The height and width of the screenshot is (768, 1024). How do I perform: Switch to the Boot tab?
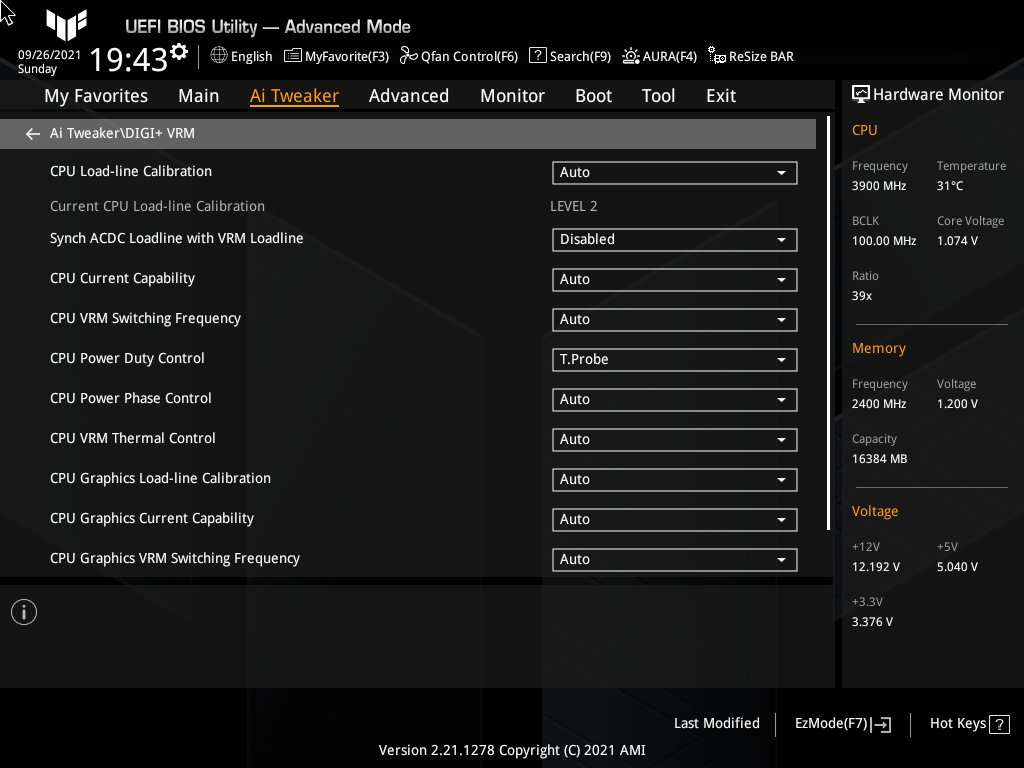(593, 95)
